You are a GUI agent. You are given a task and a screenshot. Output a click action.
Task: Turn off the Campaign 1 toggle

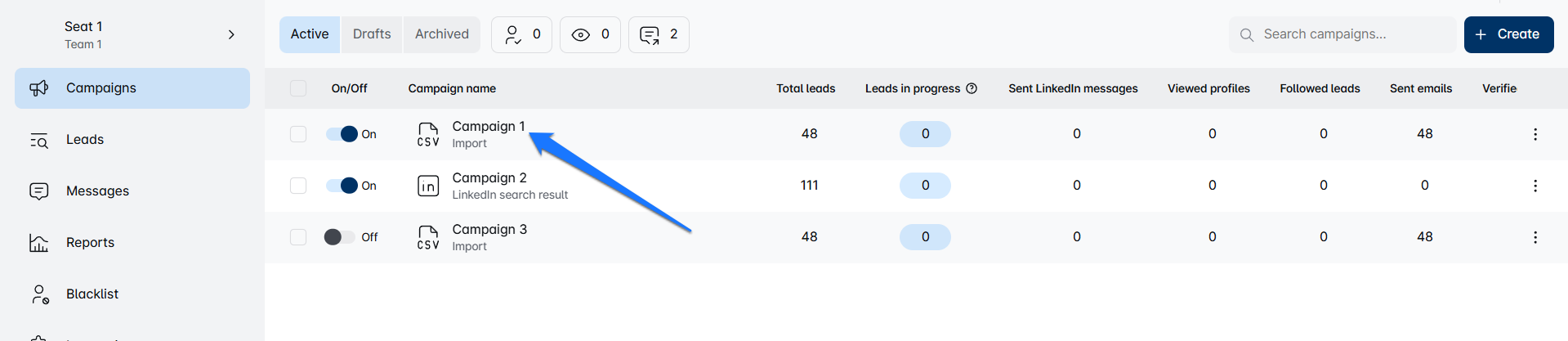342,134
